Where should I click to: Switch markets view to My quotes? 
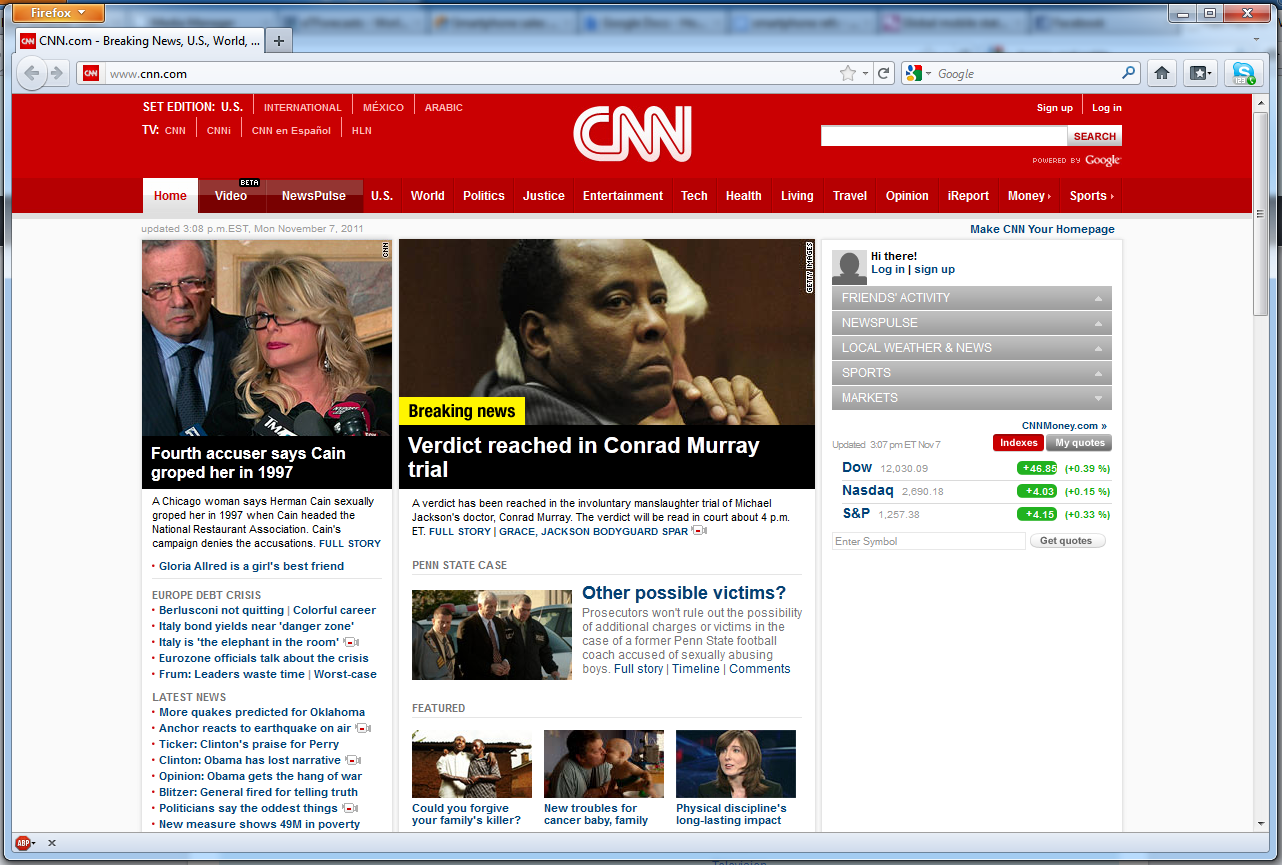click(x=1080, y=443)
